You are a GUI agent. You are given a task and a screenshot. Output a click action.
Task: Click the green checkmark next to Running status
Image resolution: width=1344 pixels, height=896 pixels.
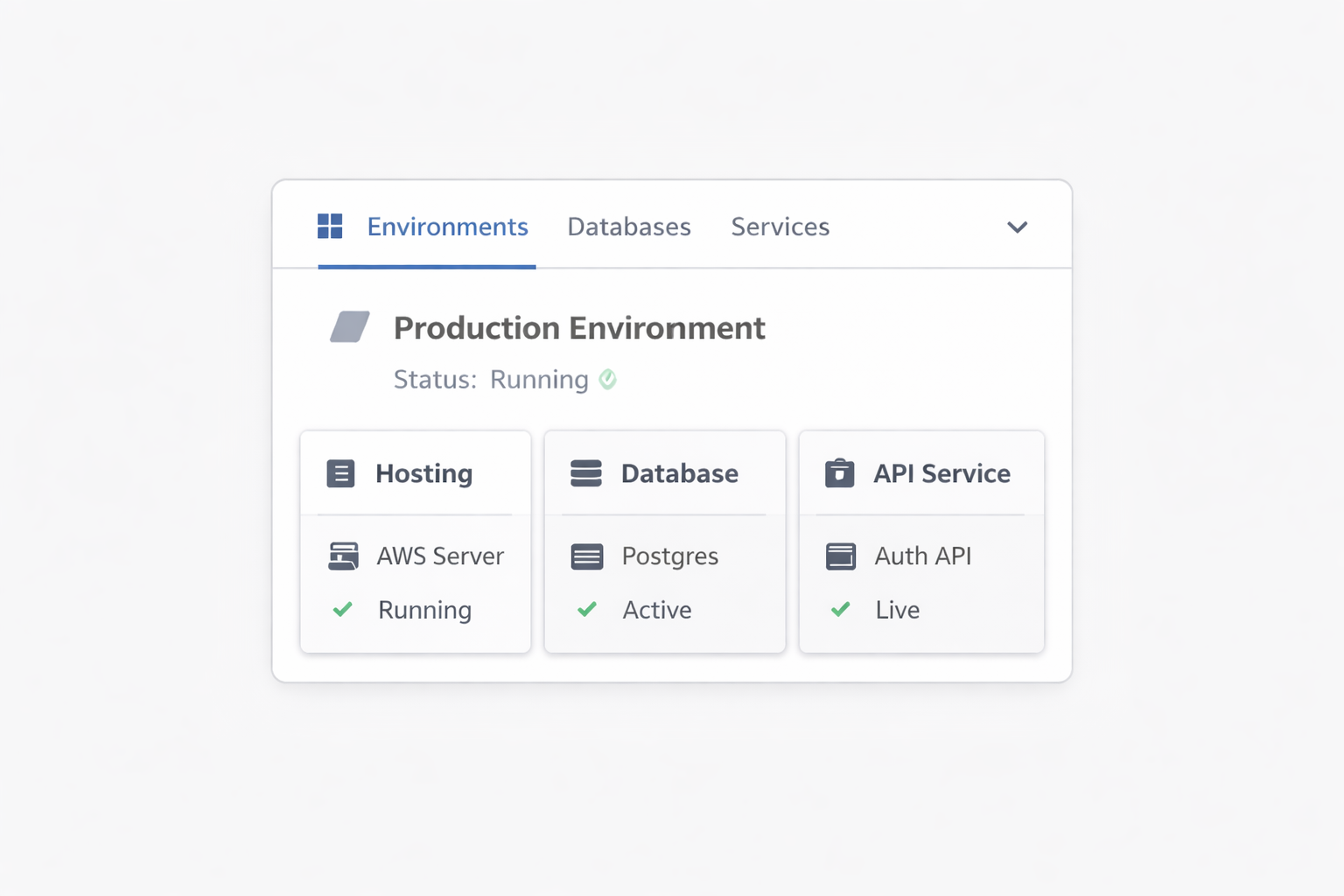609,379
